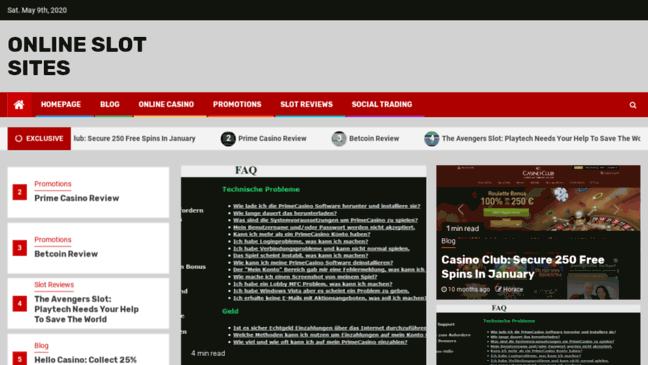Click the Slot Reviews category label
Image resolution: width=648 pixels, height=365 pixels.
pyautogui.click(x=54, y=285)
